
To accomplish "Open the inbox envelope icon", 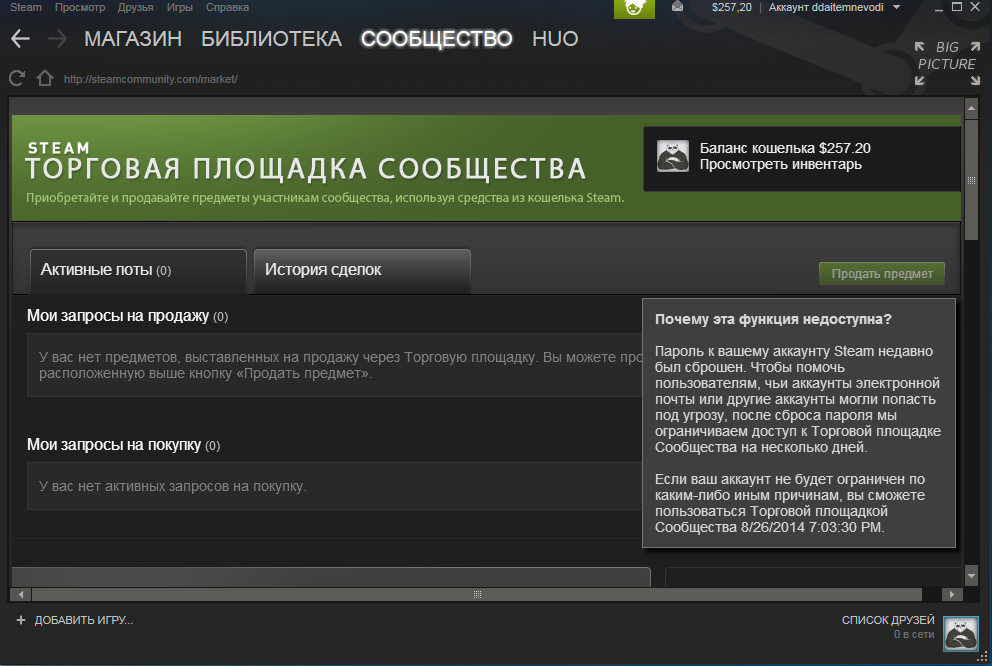I will 677,7.
